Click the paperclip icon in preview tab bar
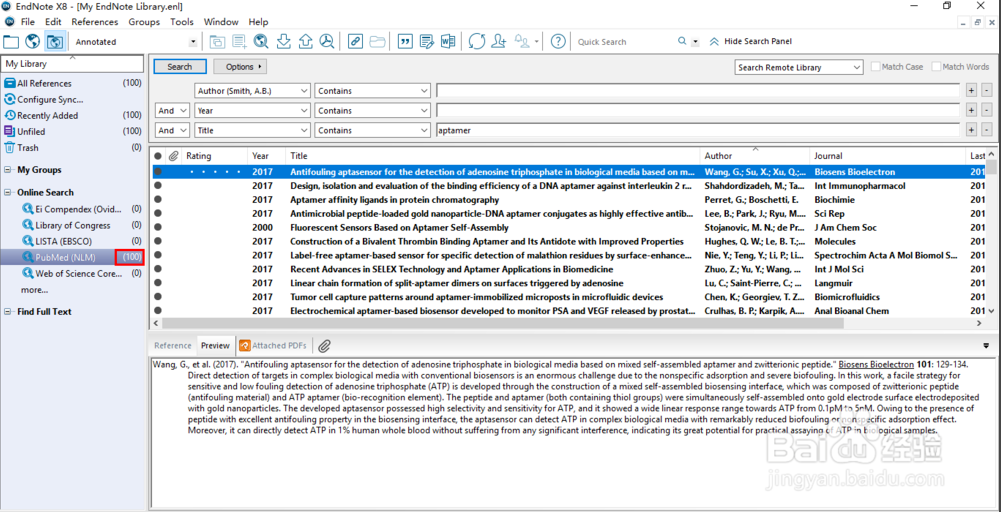1001x512 pixels. [x=324, y=346]
